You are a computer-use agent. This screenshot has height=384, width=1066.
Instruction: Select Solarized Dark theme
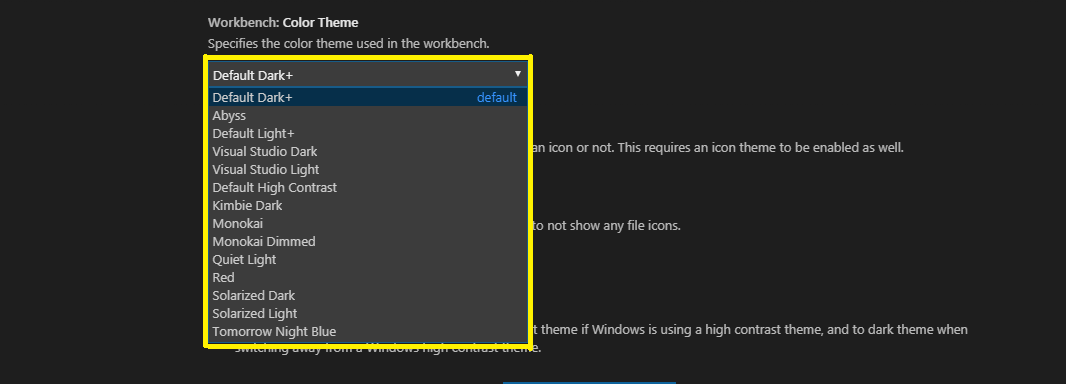[x=367, y=296]
